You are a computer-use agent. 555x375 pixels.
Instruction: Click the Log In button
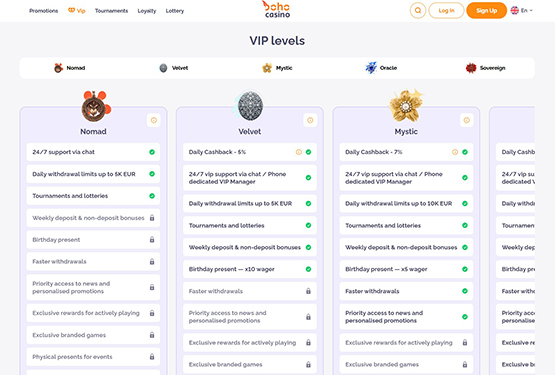click(446, 11)
